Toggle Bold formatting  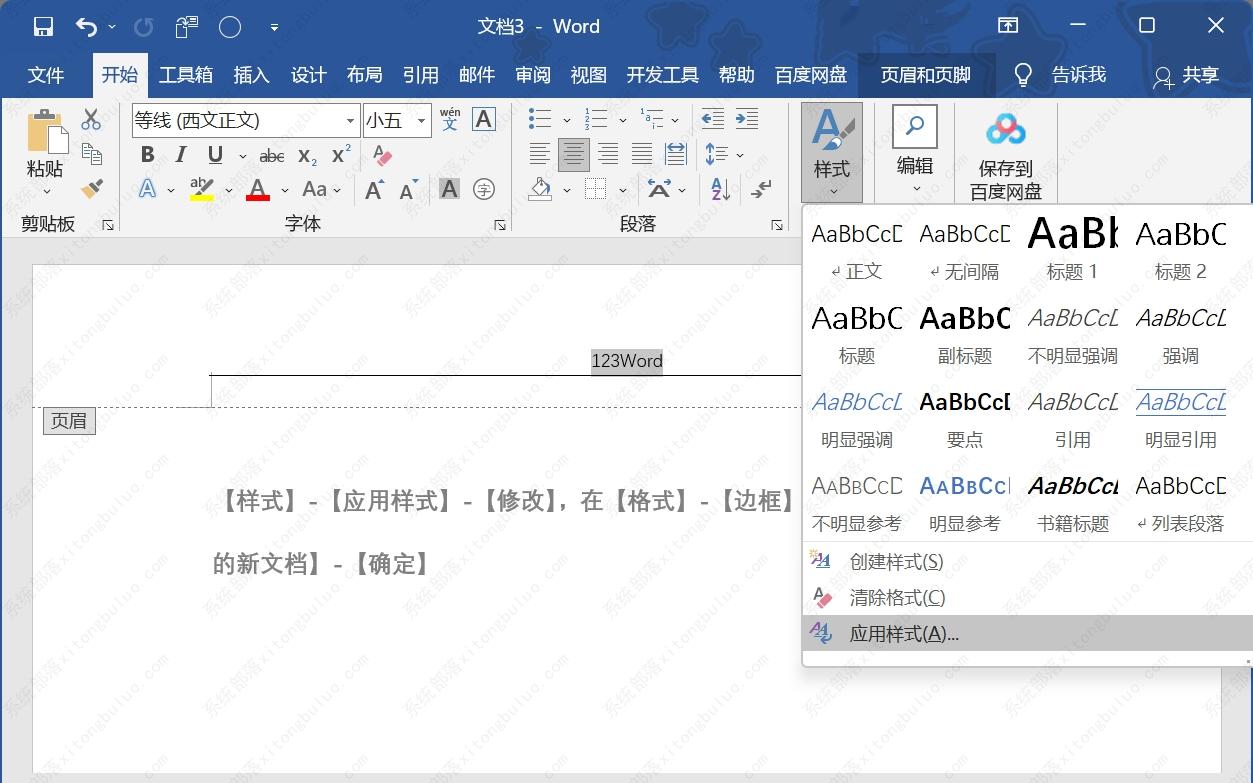coord(148,155)
